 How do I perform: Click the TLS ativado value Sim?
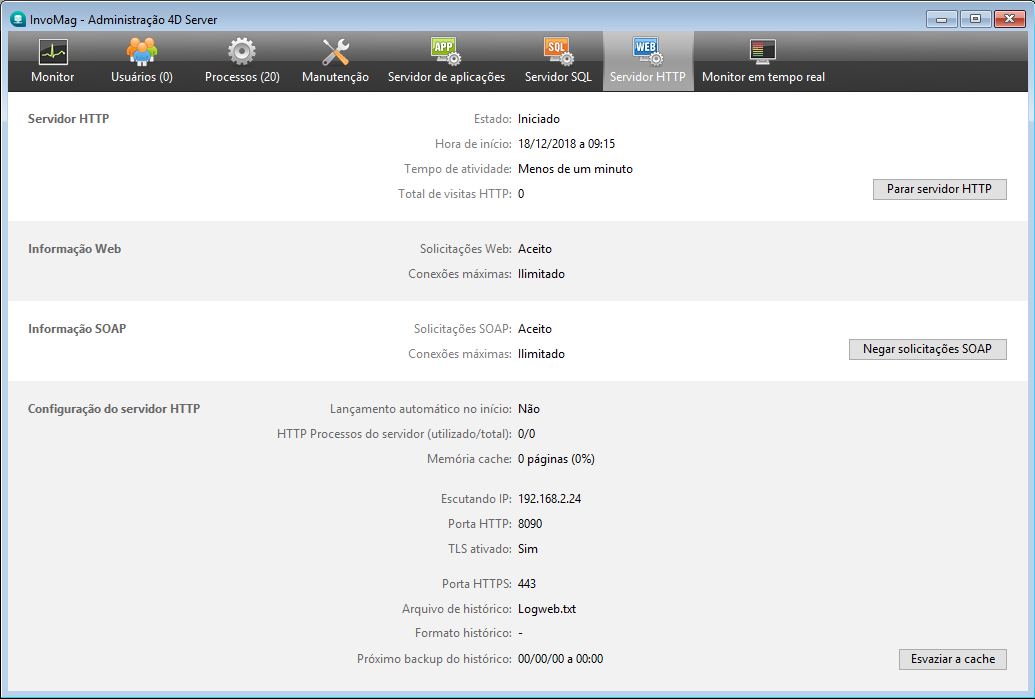click(x=527, y=549)
